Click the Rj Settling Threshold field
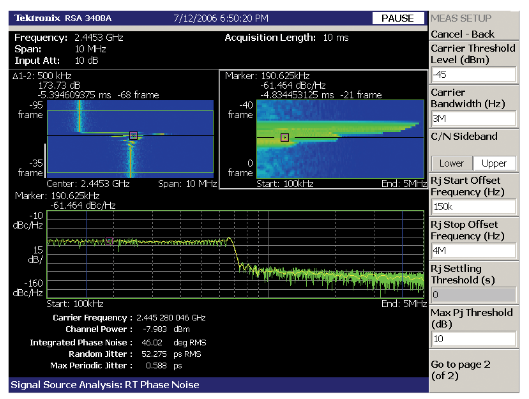529x399 pixels. point(474,294)
